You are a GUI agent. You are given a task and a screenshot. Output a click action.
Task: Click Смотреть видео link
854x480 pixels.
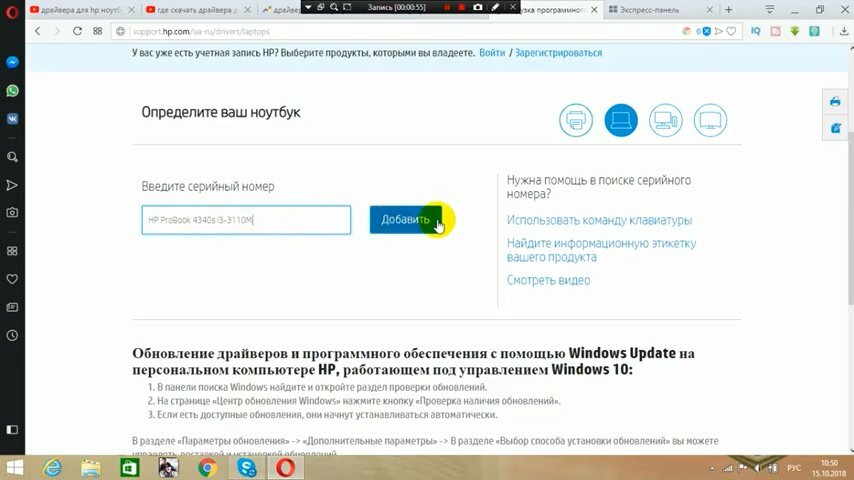pyautogui.click(x=548, y=280)
